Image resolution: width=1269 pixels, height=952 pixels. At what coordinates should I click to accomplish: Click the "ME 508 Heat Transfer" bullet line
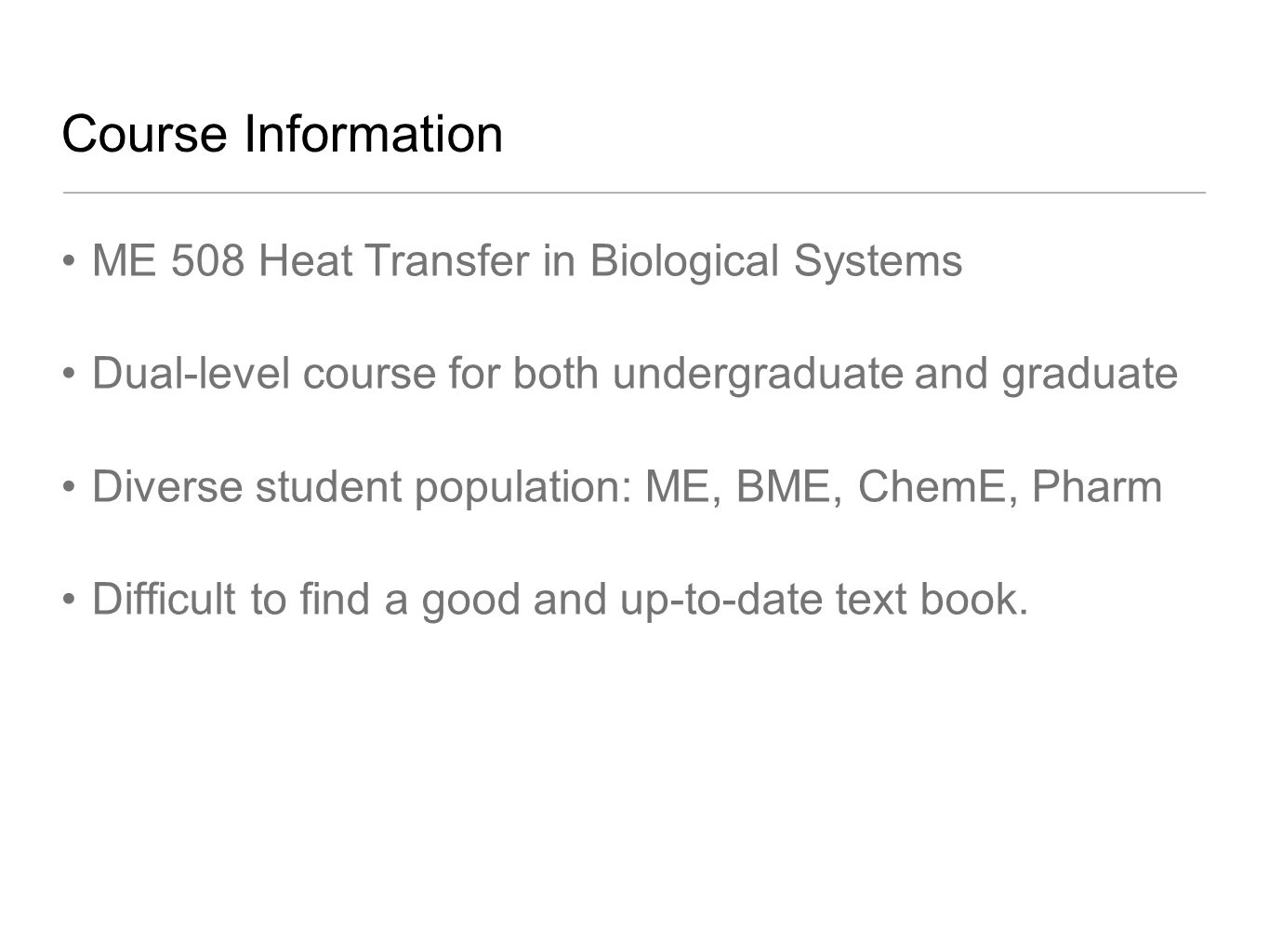(527, 261)
